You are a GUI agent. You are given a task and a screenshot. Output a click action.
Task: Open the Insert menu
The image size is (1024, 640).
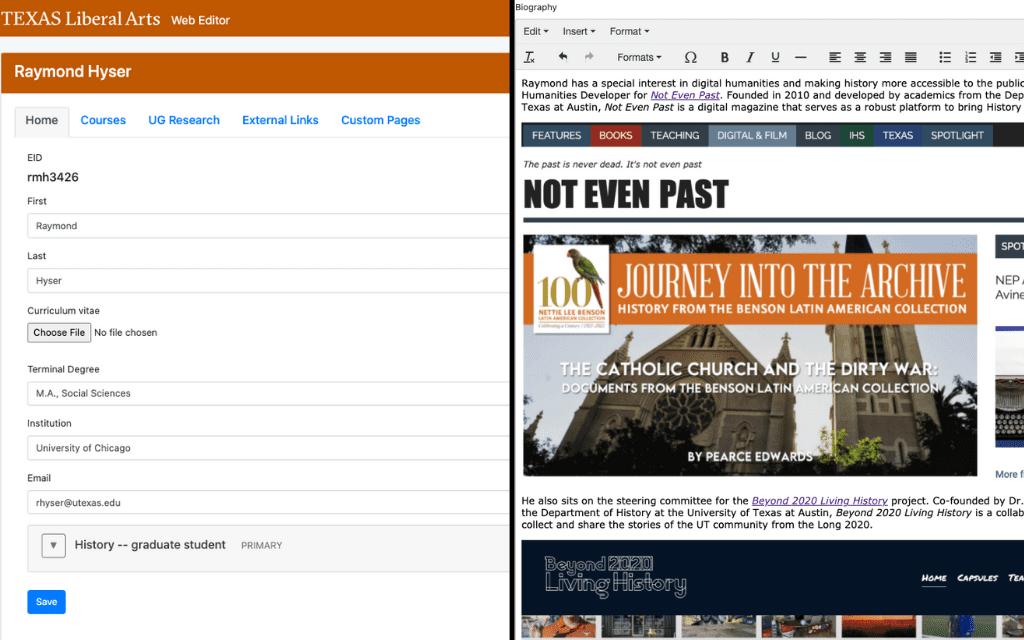coord(579,31)
